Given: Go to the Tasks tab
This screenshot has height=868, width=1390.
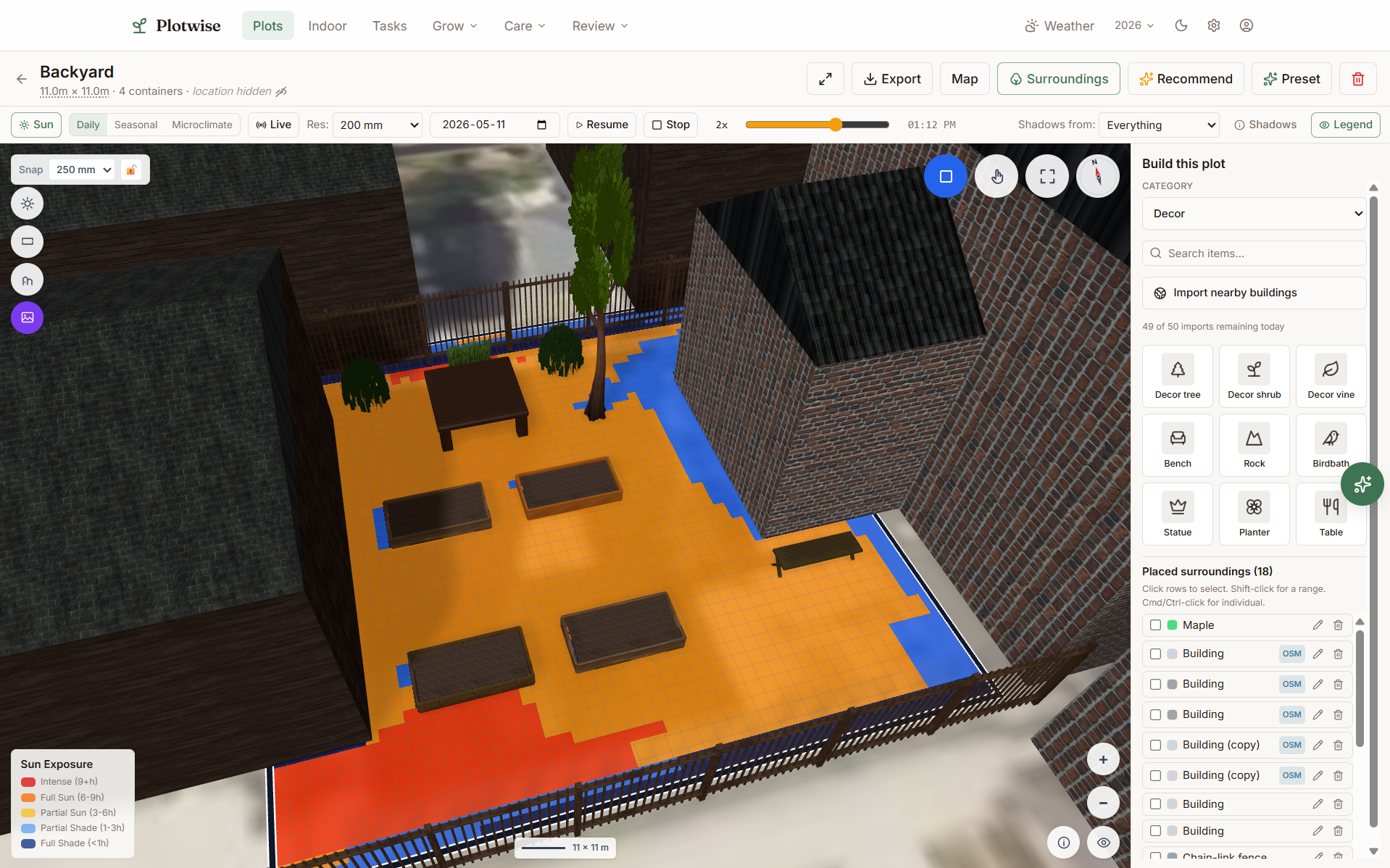Looking at the screenshot, I should 389,26.
